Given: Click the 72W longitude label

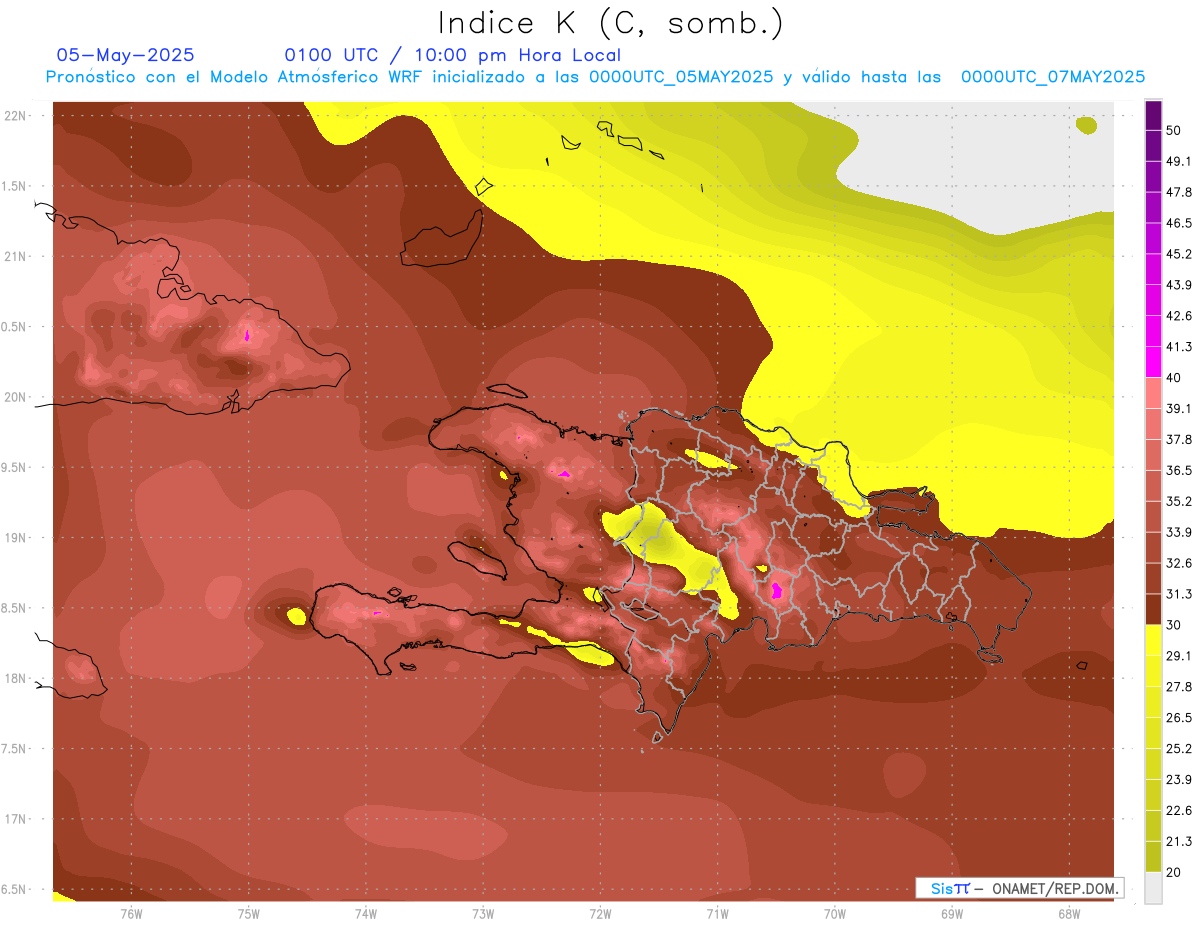Looking at the screenshot, I should 600,915.
